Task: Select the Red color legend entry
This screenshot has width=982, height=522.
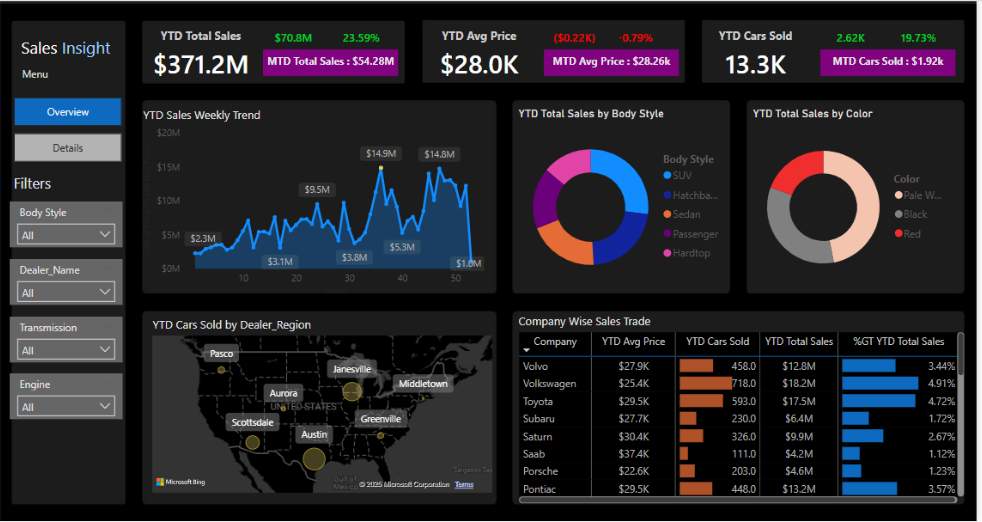Action: tap(907, 234)
